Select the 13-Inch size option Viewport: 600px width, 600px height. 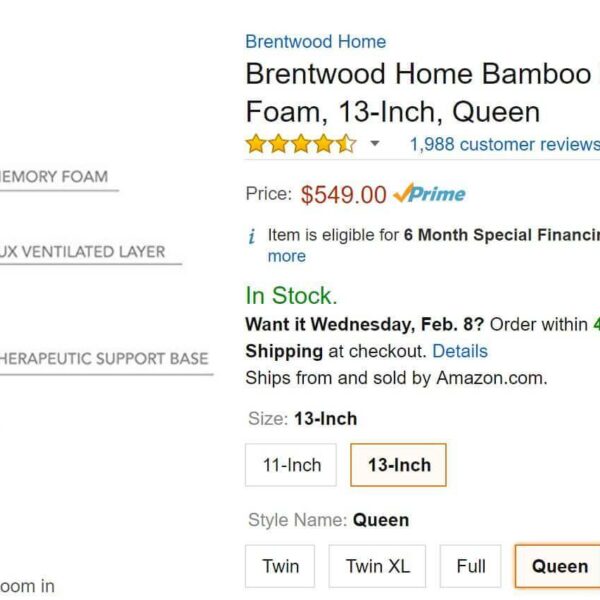pos(398,465)
